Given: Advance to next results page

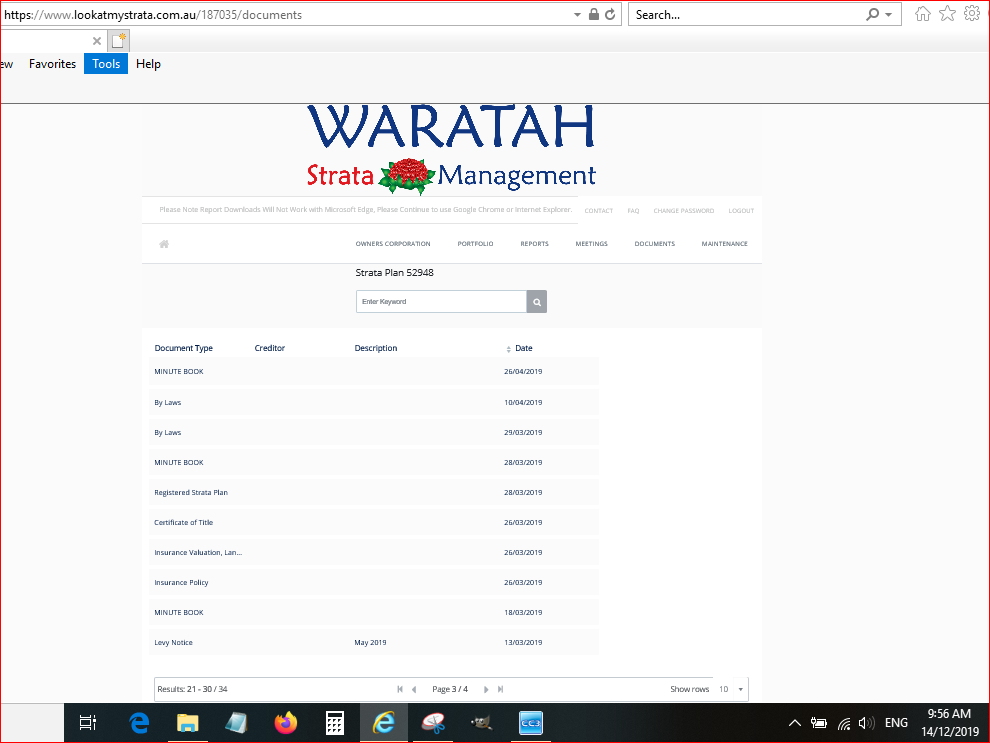Looking at the screenshot, I should coord(486,689).
